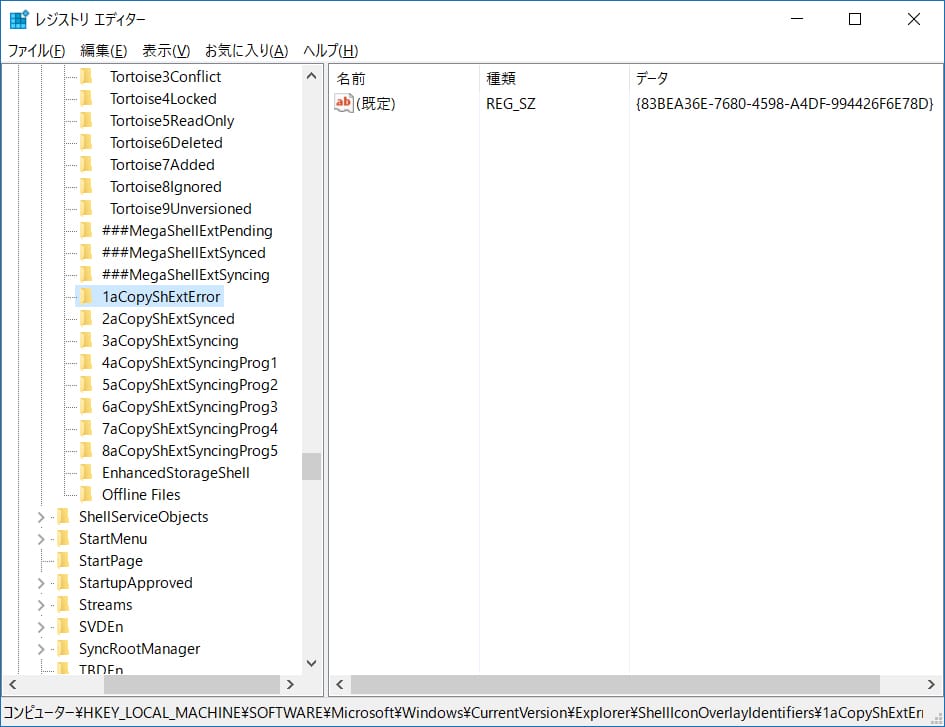Click tree pane scroll up arrow
This screenshot has height=727, width=945.
pyautogui.click(x=312, y=76)
